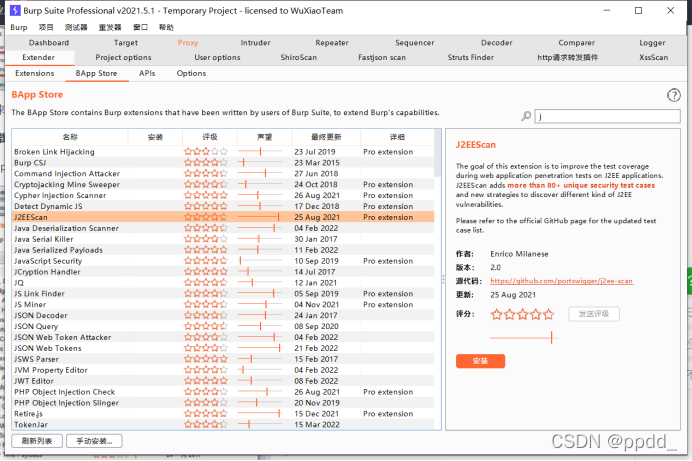The image size is (692, 461).
Task: Open the 重发器 menu
Action: coord(109,27)
